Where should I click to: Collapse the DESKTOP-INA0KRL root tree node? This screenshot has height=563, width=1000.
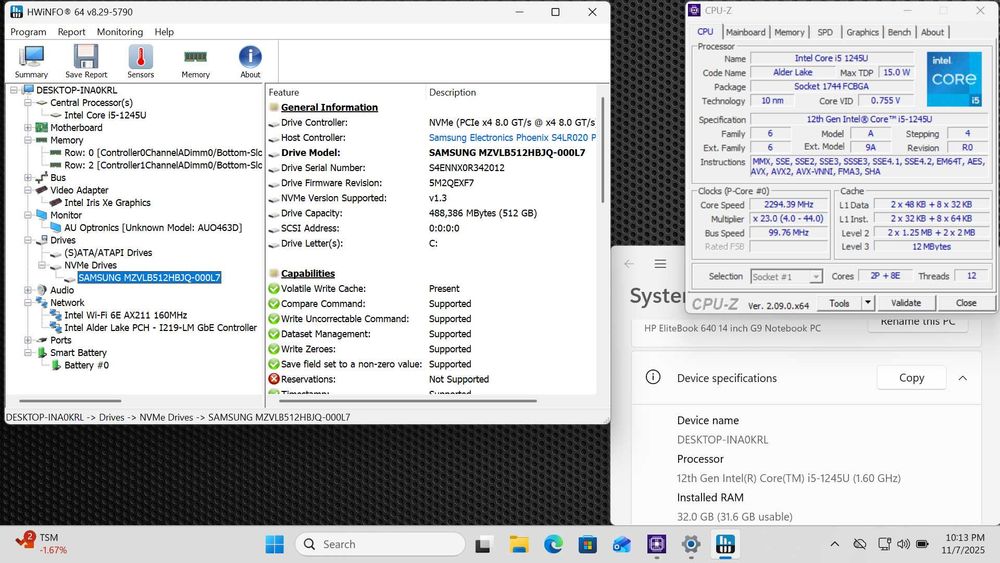point(13,90)
